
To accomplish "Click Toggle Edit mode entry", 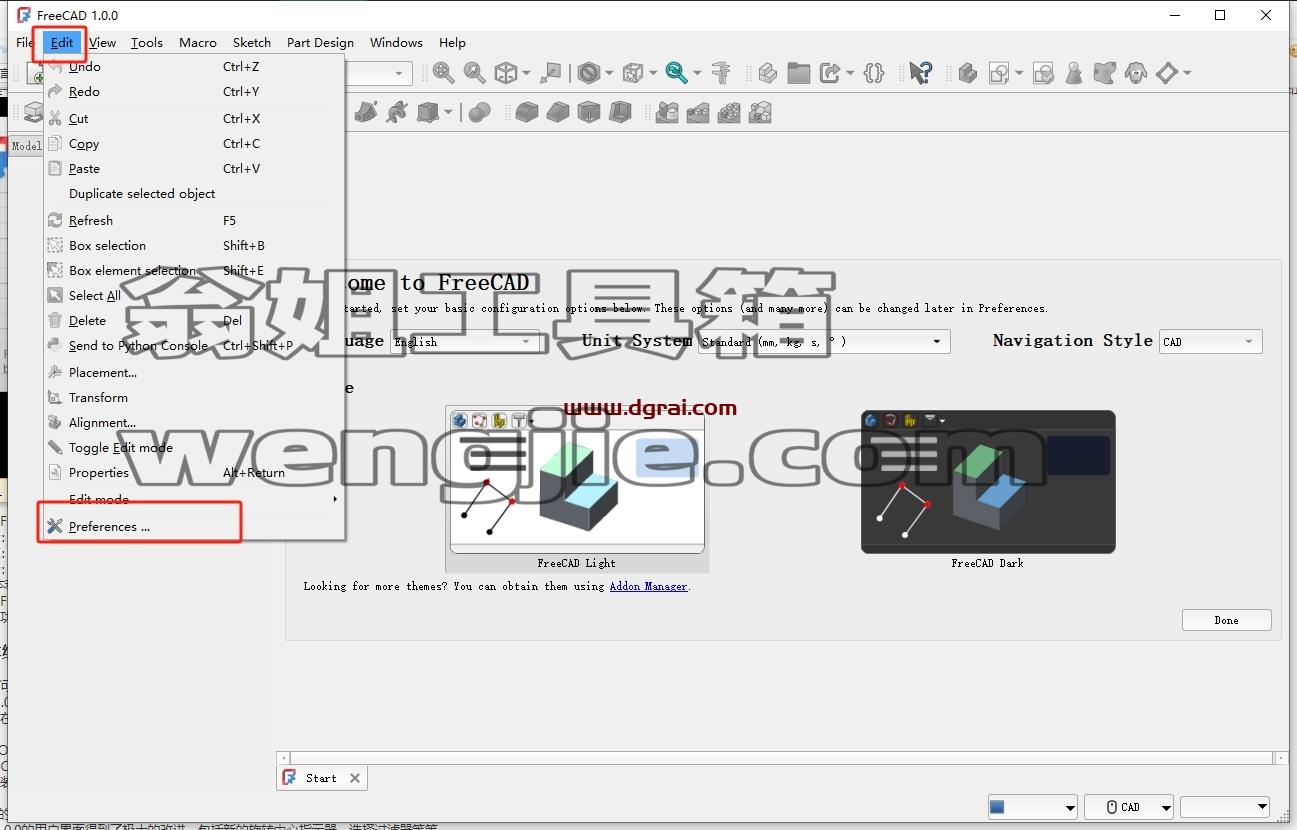I will (194, 448).
